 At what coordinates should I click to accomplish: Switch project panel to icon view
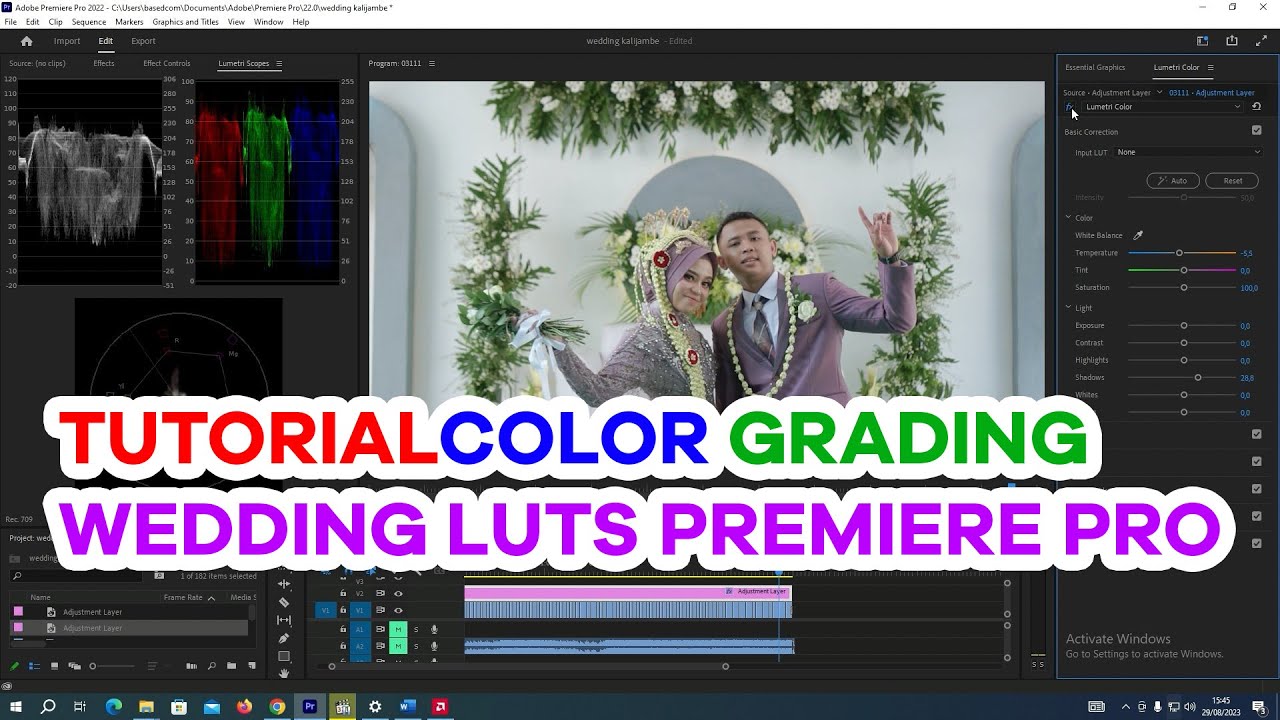[x=54, y=666]
